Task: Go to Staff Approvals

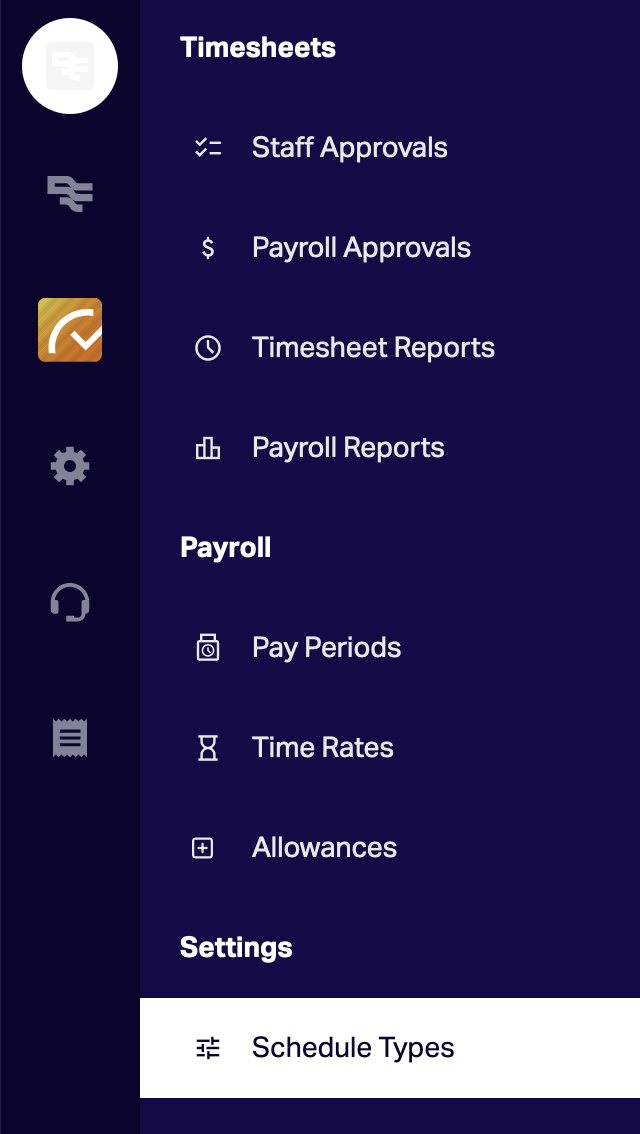Action: tap(349, 148)
